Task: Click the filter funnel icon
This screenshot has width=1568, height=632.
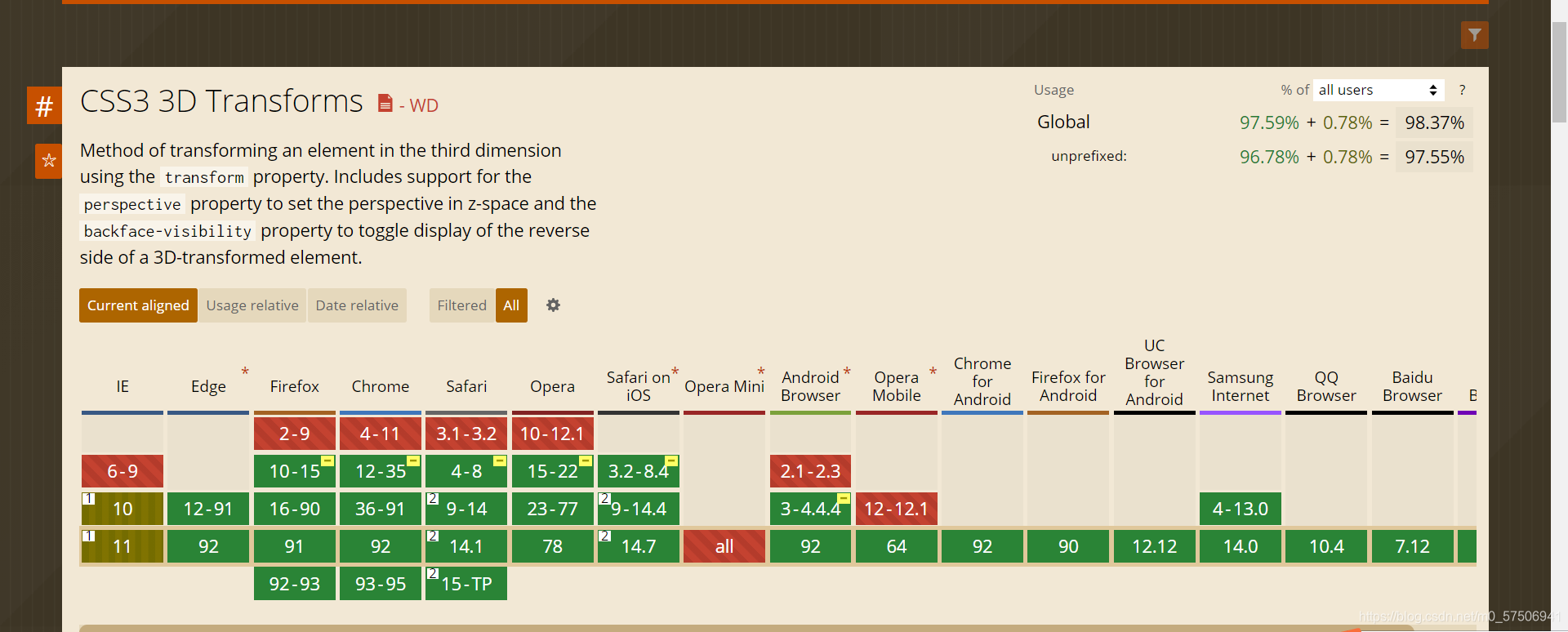Action: (x=1474, y=35)
